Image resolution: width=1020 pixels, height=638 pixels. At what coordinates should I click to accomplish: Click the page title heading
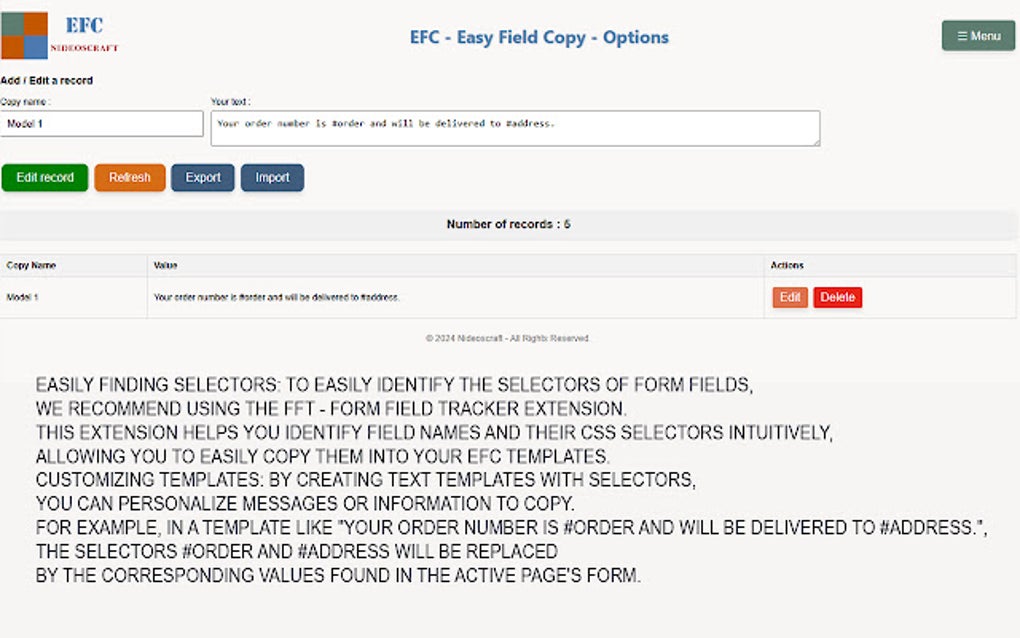coord(539,38)
